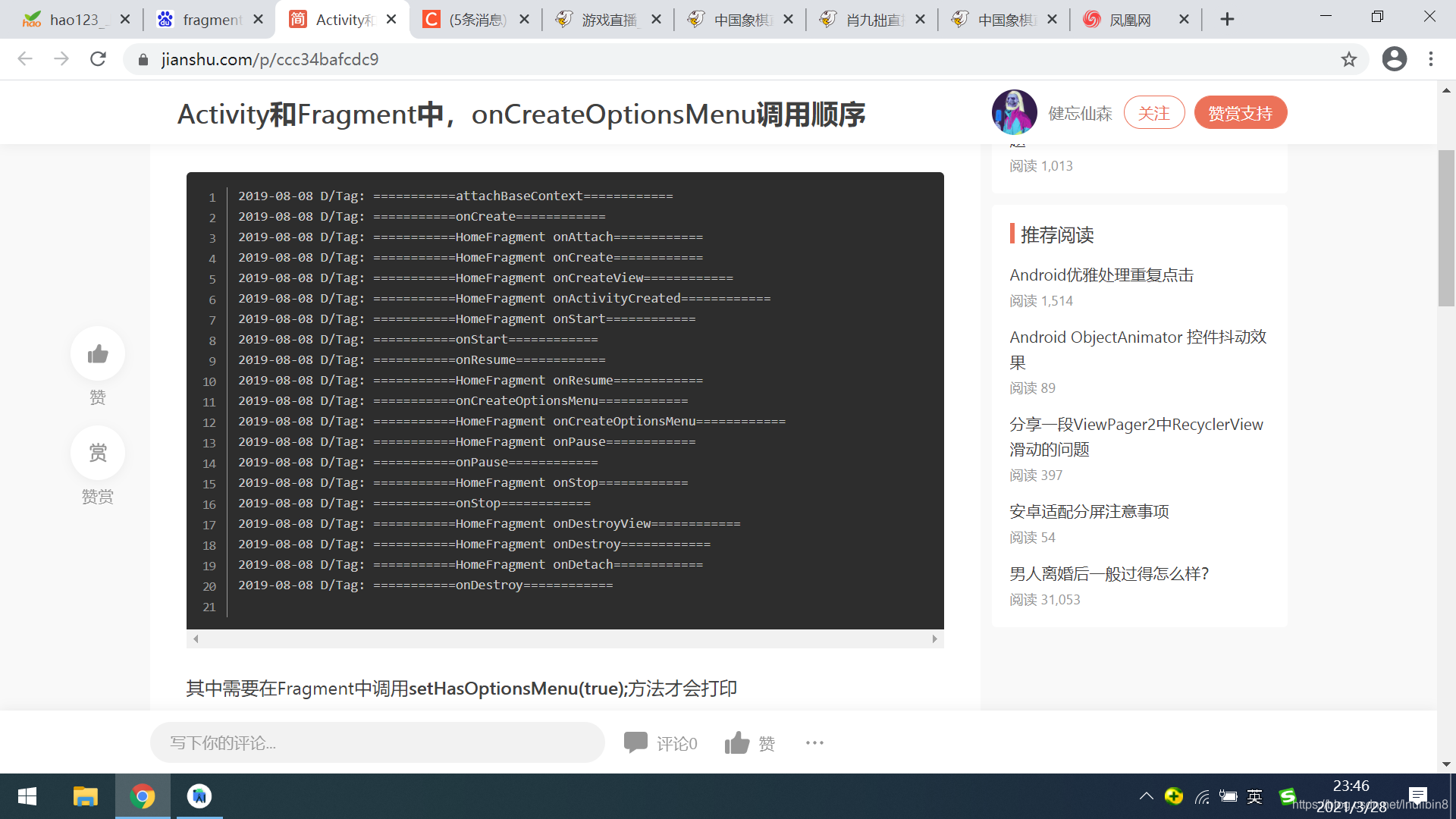Open the Android优雅处理重复点击 article link

1101,275
